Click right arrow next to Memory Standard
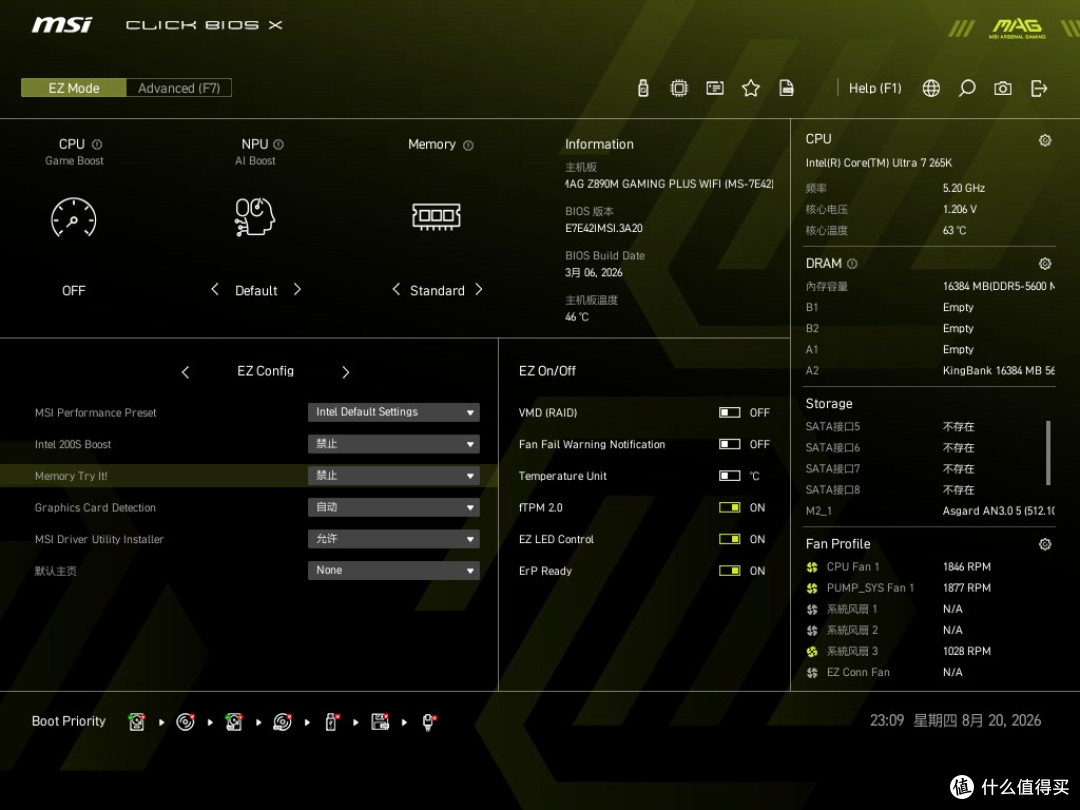This screenshot has height=810, width=1080. click(479, 289)
